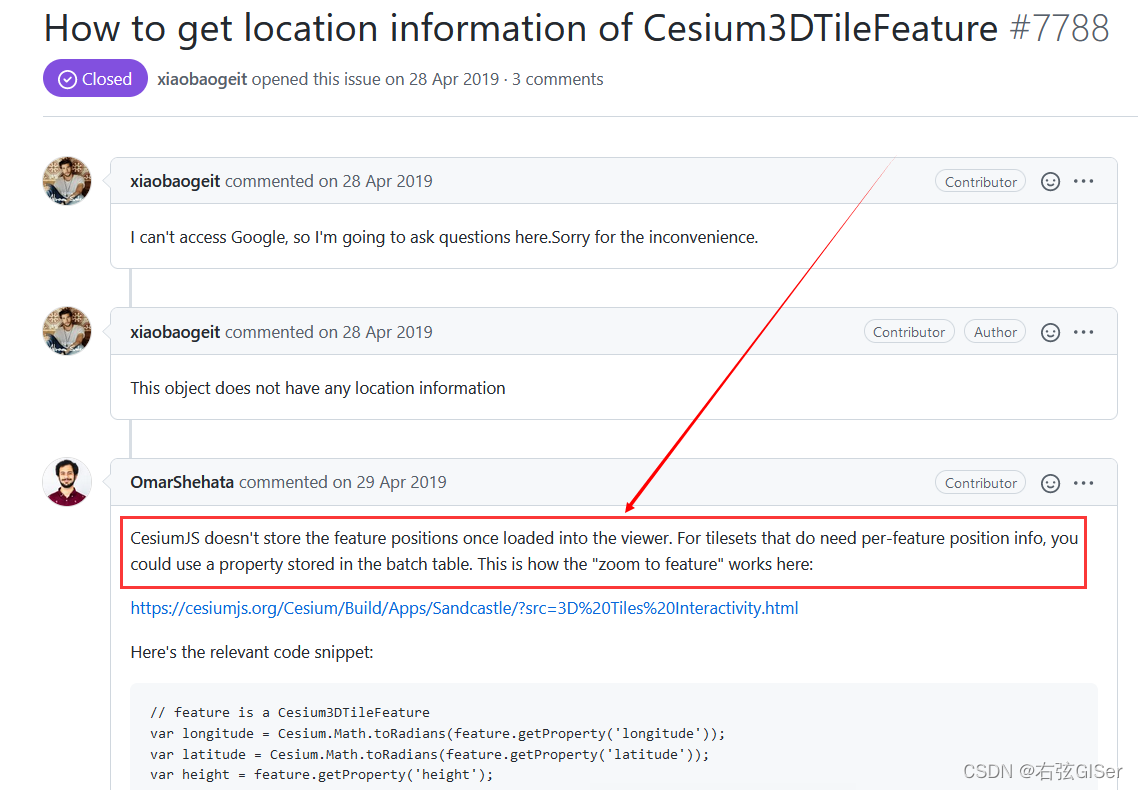Image resolution: width=1138 pixels, height=790 pixels.
Task: Click xiaobaogeit avatar on the first comment
Action: [x=67, y=181]
